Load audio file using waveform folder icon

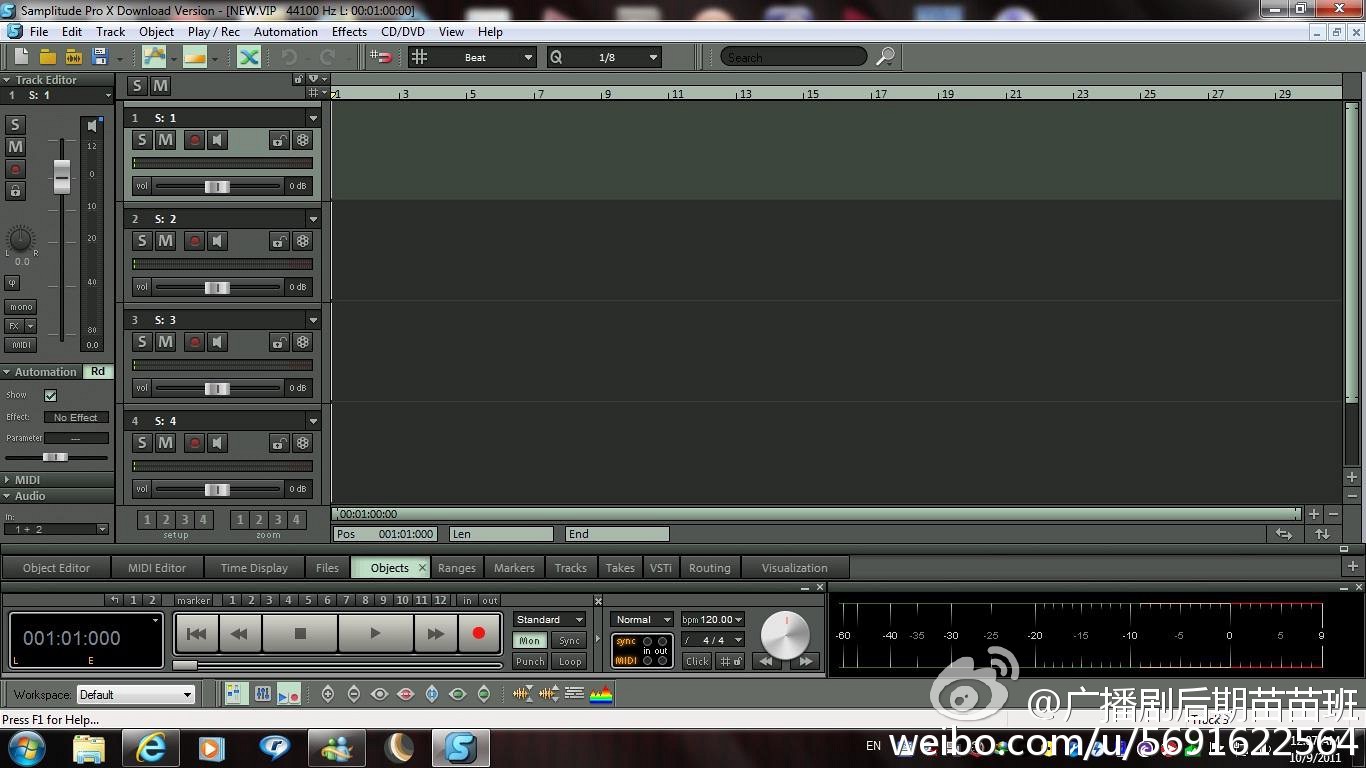73,57
